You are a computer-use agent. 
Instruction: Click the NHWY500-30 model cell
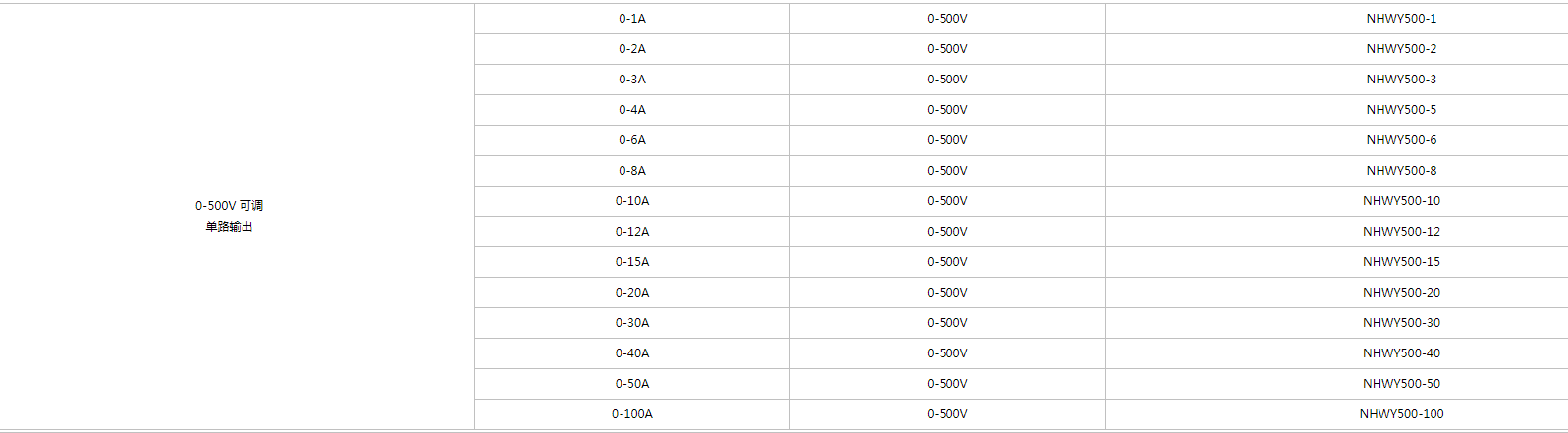point(1401,323)
